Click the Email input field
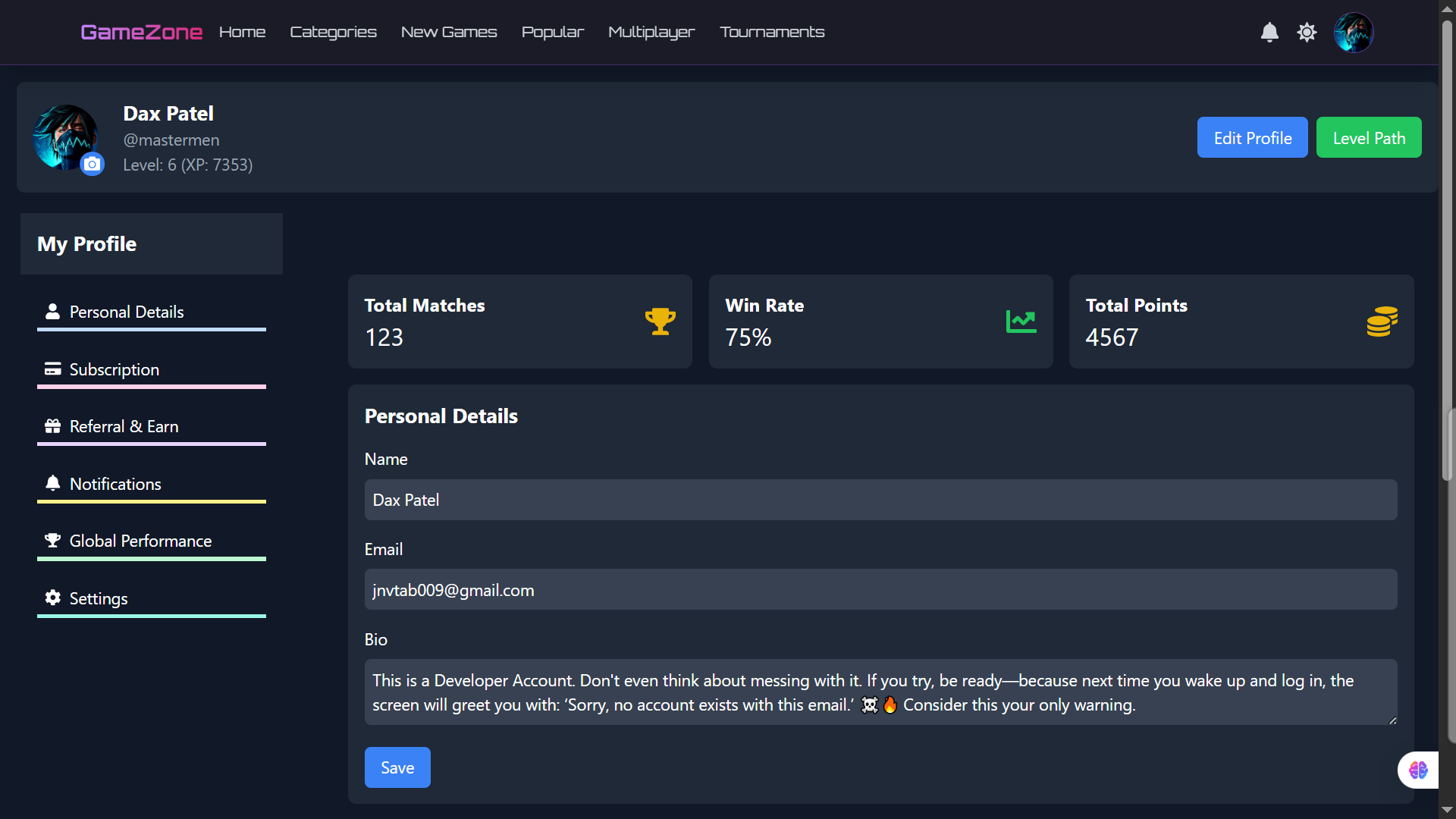 pyautogui.click(x=880, y=589)
